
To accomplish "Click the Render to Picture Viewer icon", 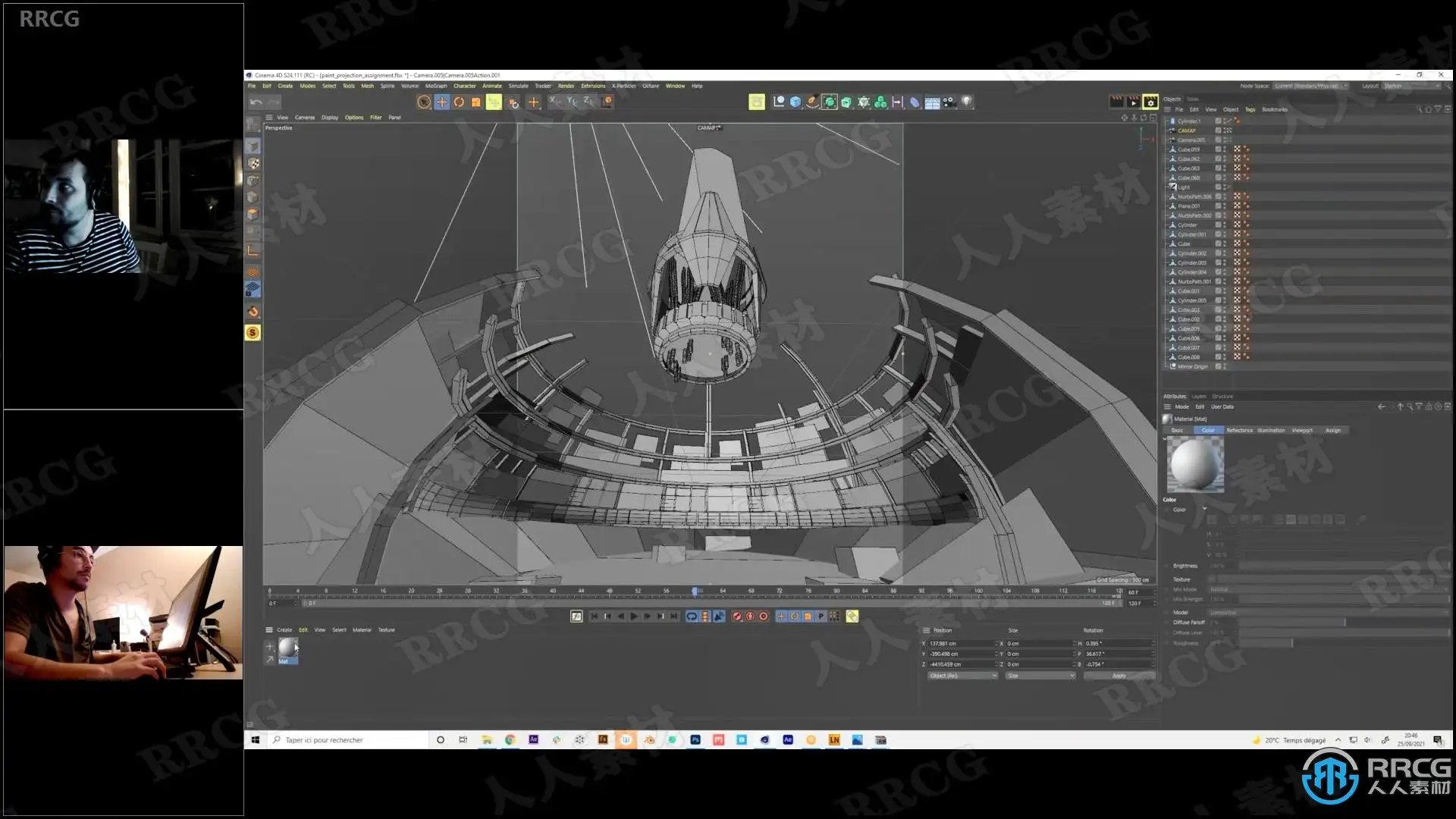I will pyautogui.click(x=1133, y=102).
